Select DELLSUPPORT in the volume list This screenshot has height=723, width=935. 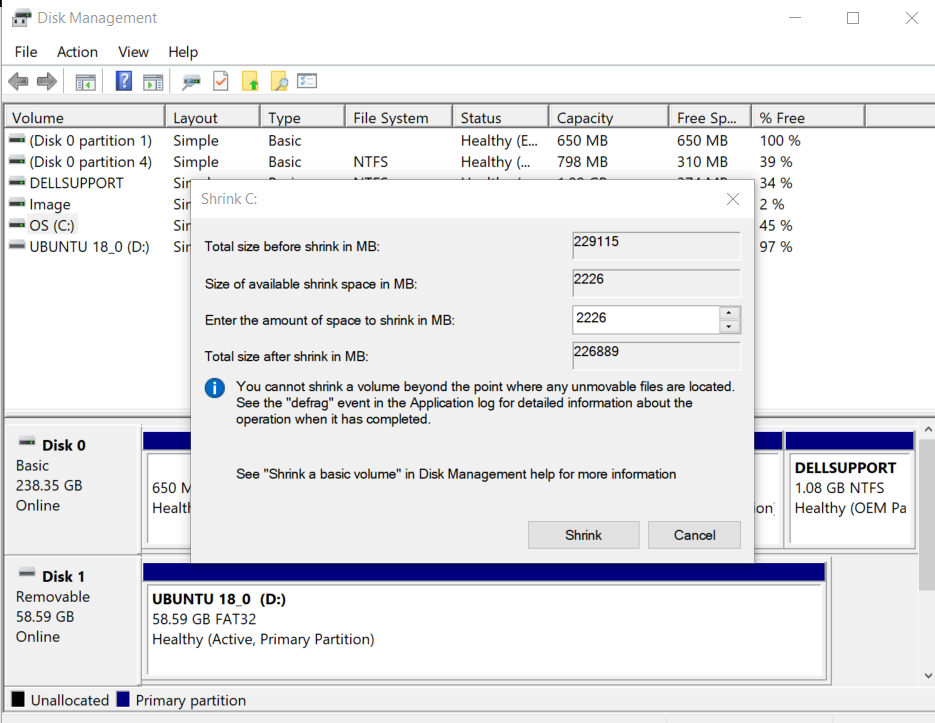[x=76, y=183]
